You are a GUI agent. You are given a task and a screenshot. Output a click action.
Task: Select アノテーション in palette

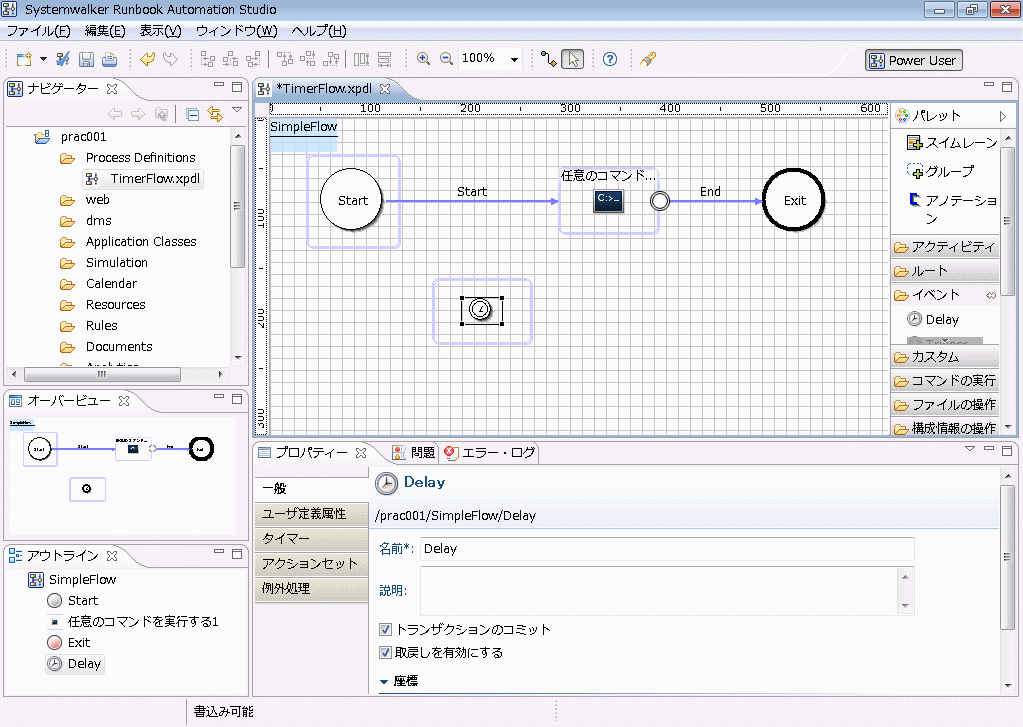pos(953,208)
